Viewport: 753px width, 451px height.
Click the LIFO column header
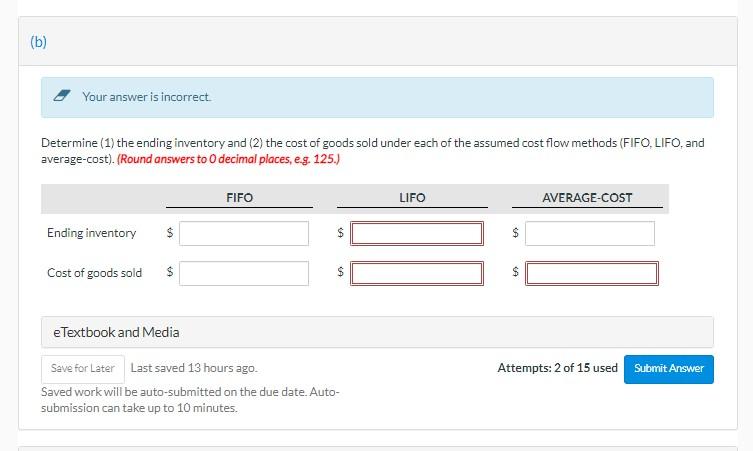412,197
